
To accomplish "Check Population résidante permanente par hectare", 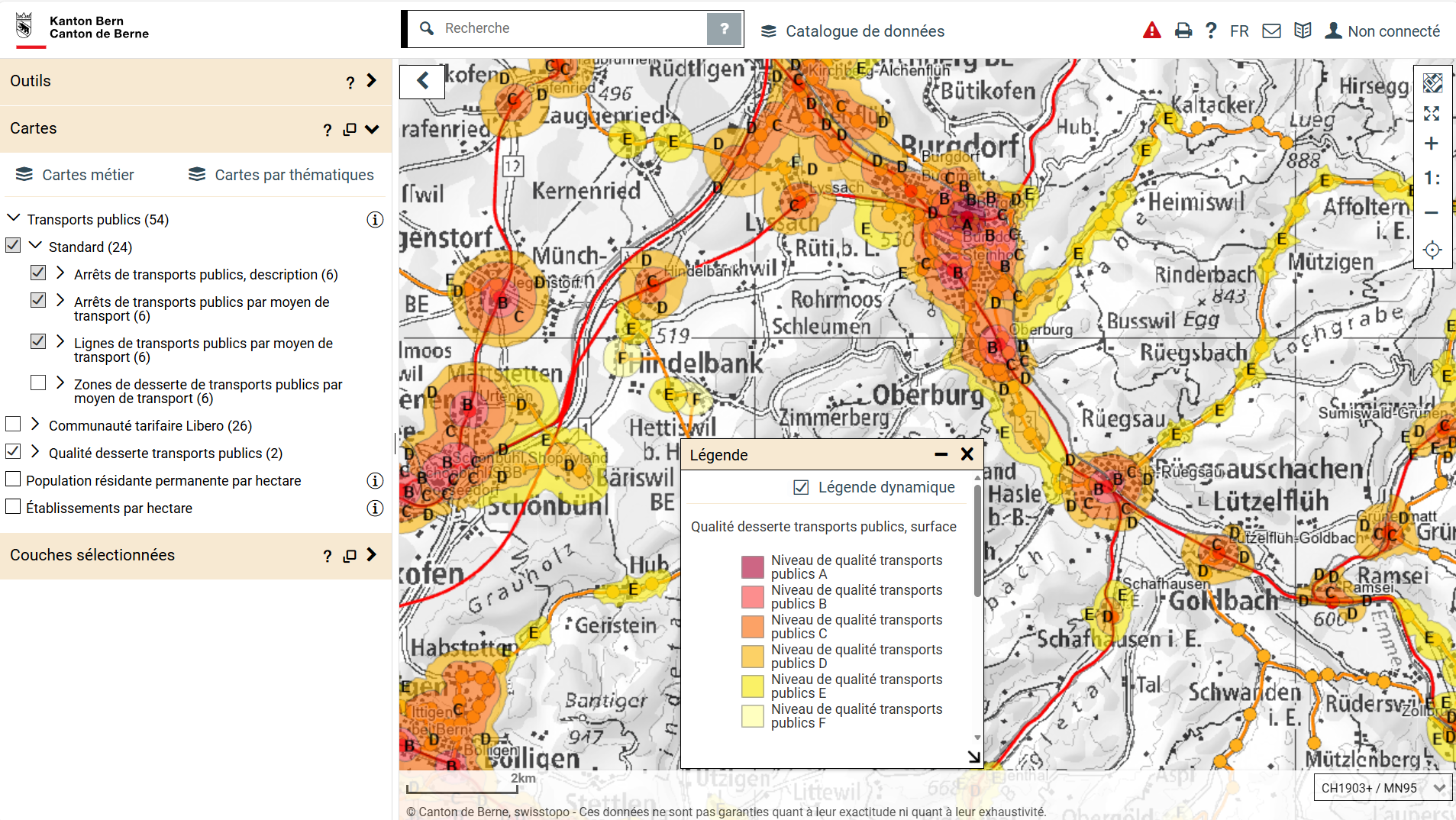I will (13, 479).
